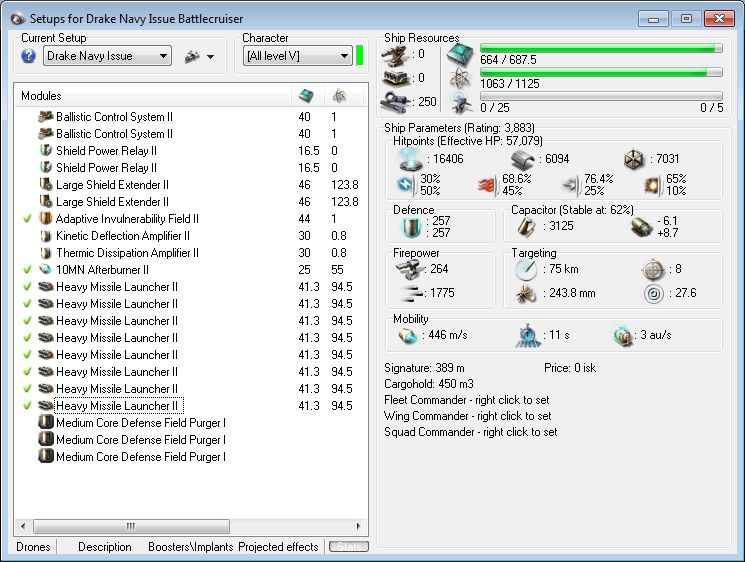
Task: Select the highlighted Heavy Missile Launcher II row
Action: coord(190,406)
